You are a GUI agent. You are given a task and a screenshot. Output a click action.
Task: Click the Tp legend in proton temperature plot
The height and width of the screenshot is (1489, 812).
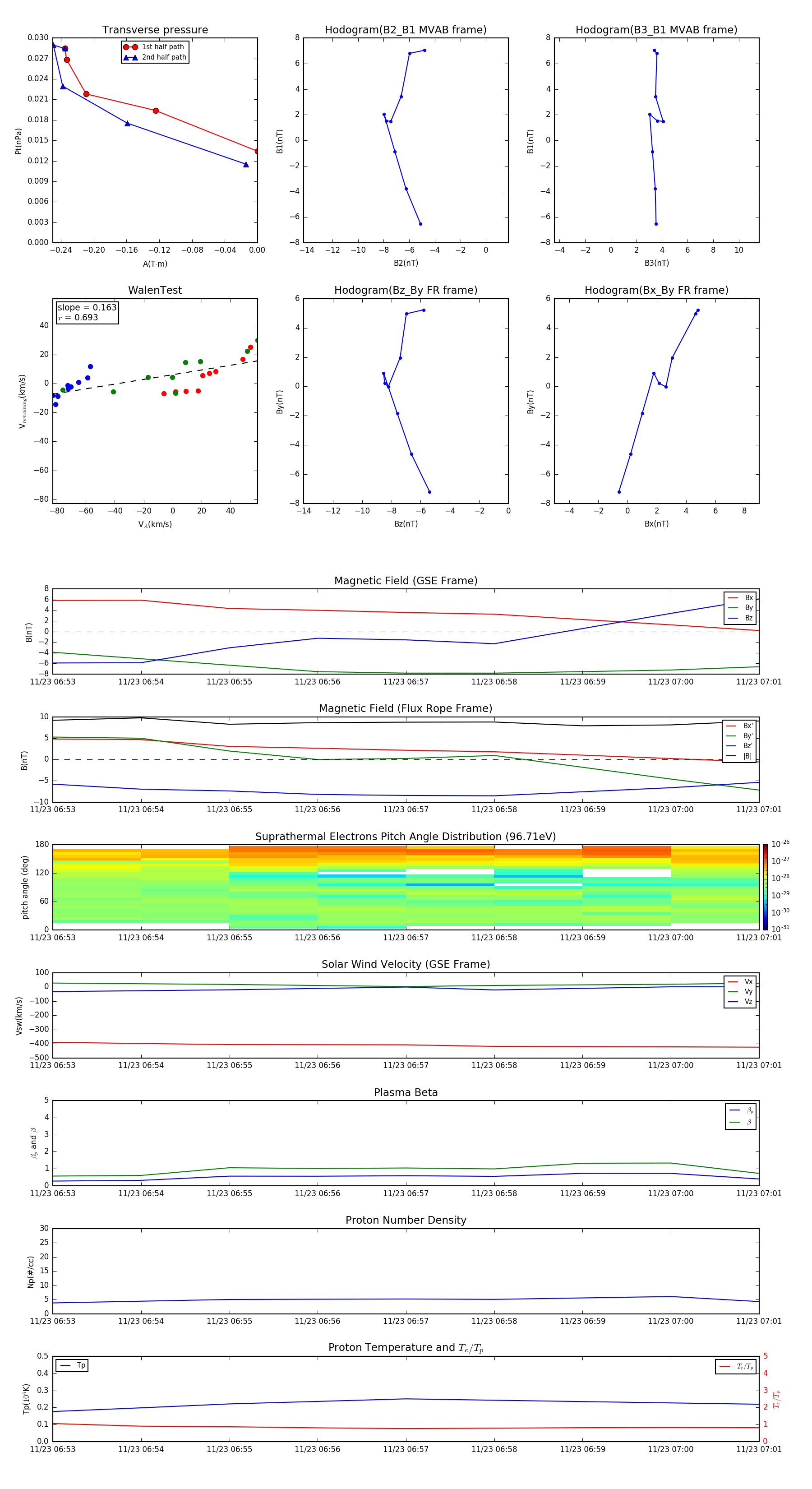73,1365
